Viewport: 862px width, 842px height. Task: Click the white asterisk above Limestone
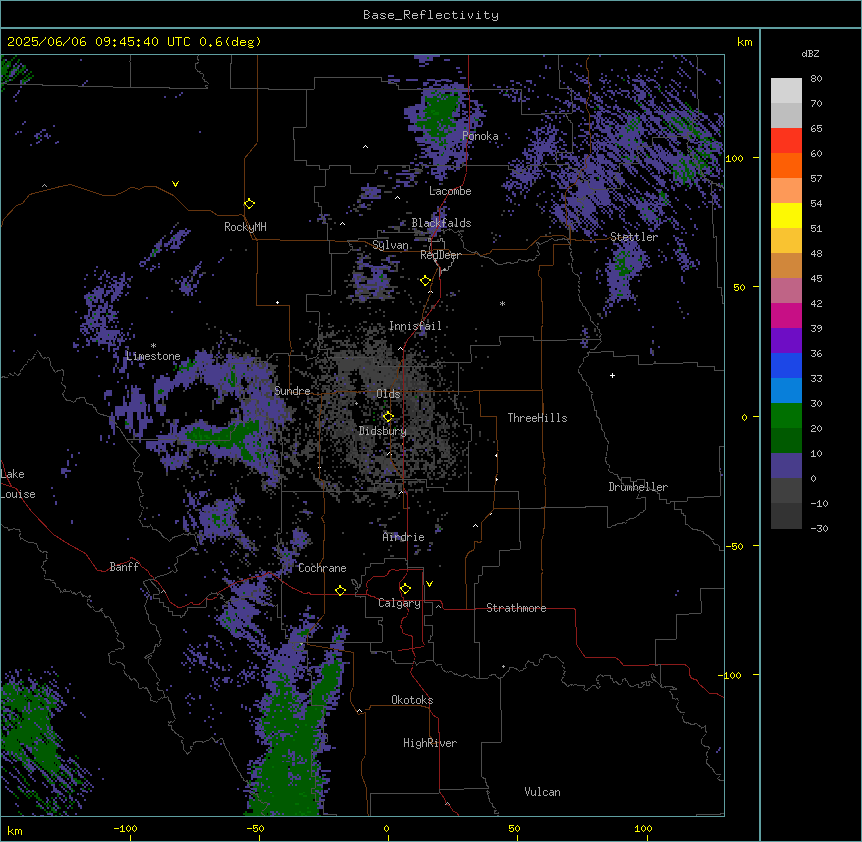coord(153,346)
